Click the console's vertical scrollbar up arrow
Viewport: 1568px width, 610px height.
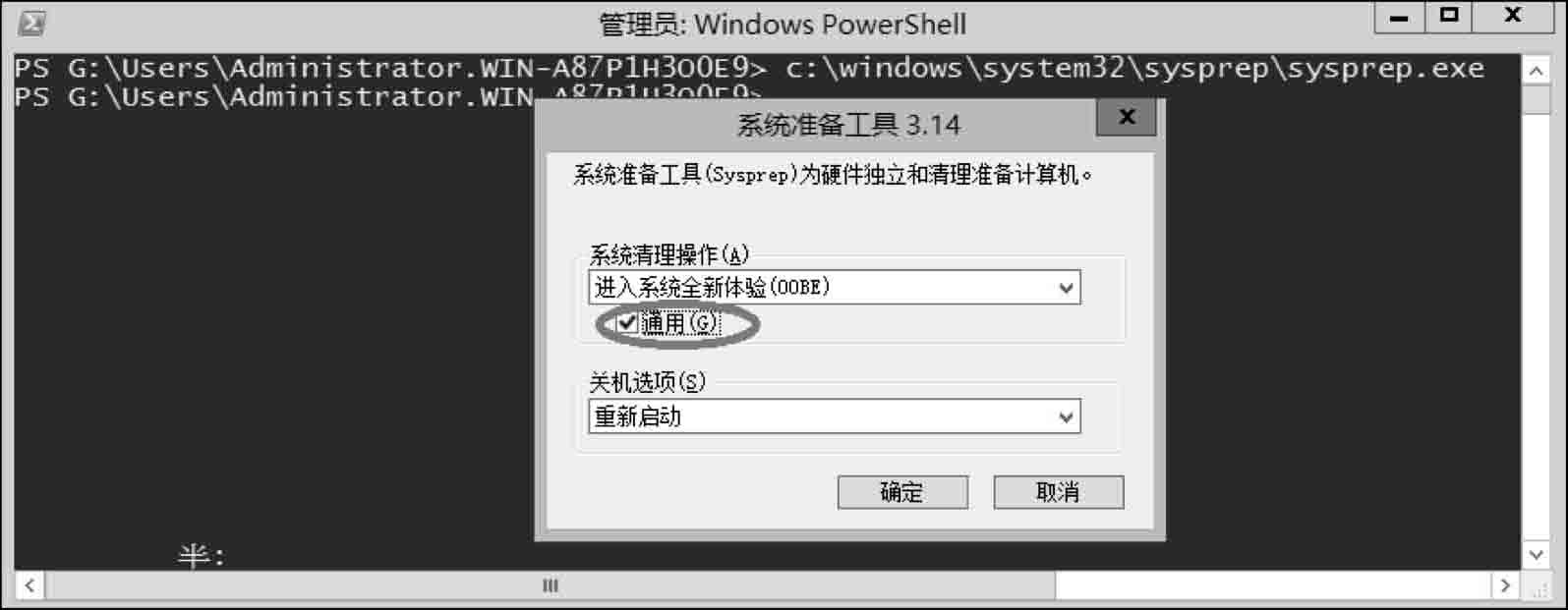[1536, 71]
